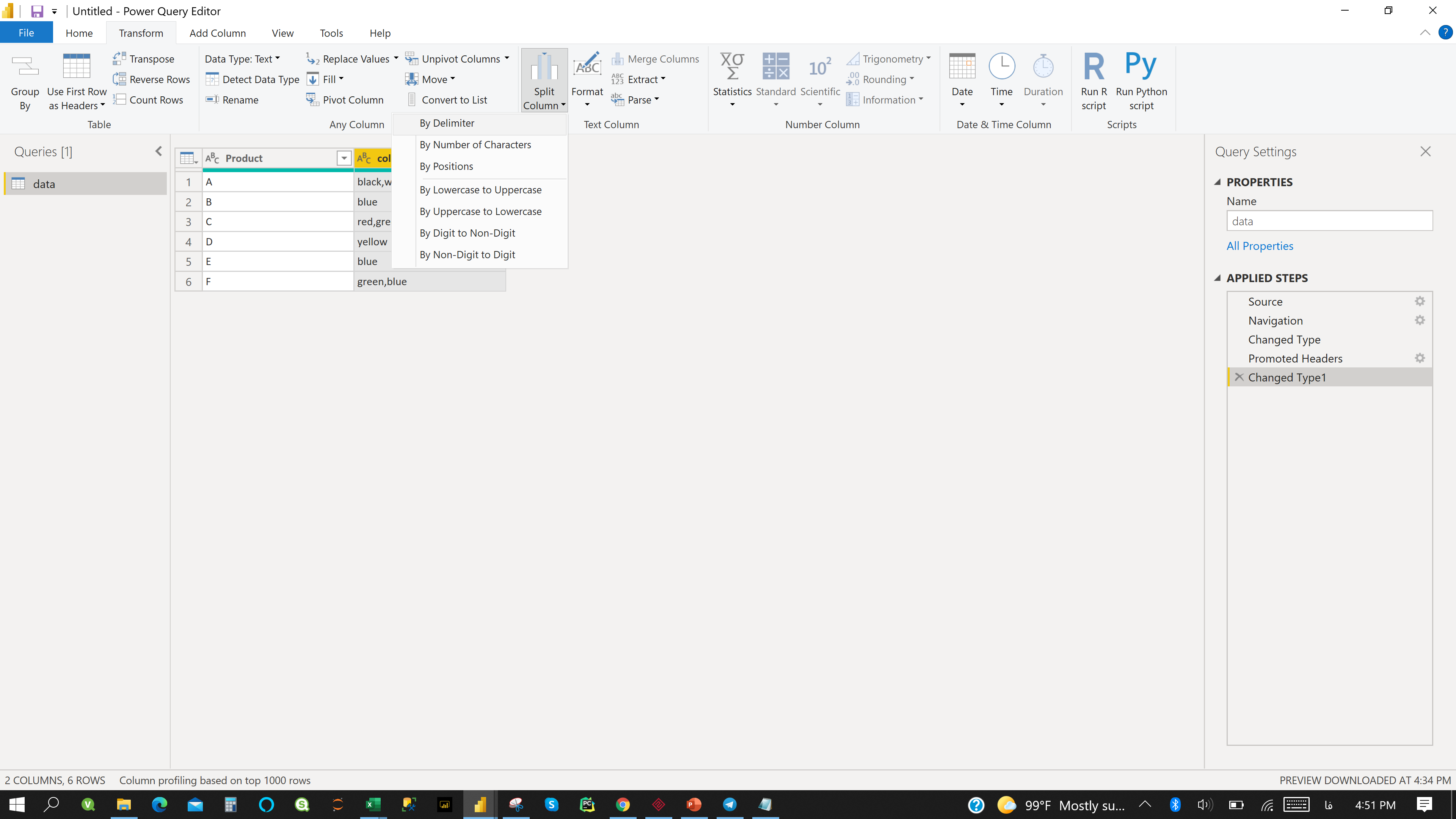Collapse the Queries pane chevron
The image size is (1456, 819).
click(x=158, y=152)
